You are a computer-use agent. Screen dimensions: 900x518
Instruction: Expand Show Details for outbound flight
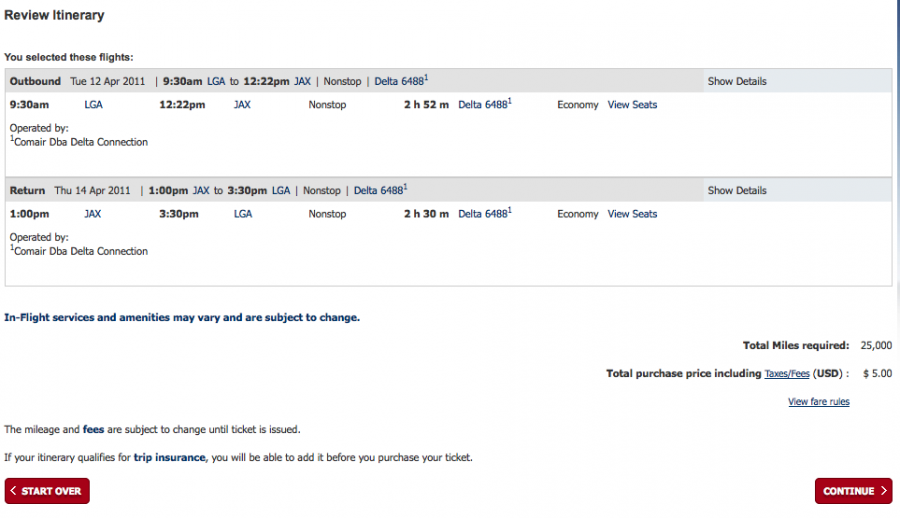pyautogui.click(x=737, y=81)
